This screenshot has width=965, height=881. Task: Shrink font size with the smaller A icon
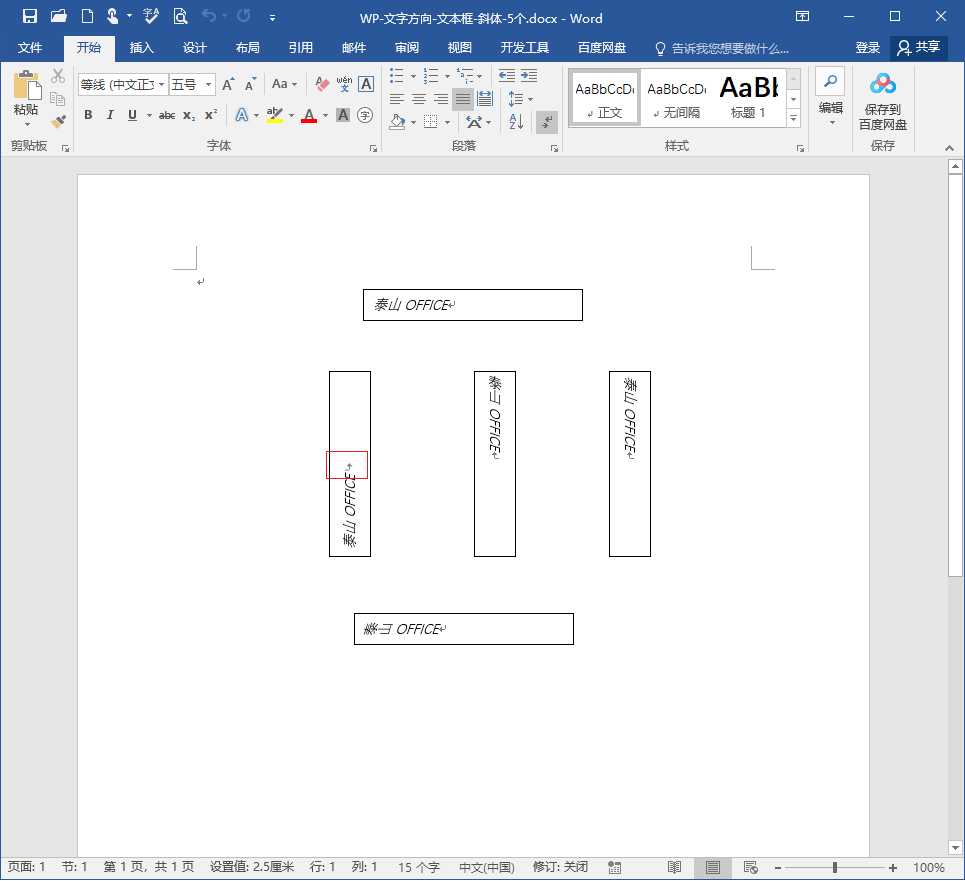tap(250, 84)
